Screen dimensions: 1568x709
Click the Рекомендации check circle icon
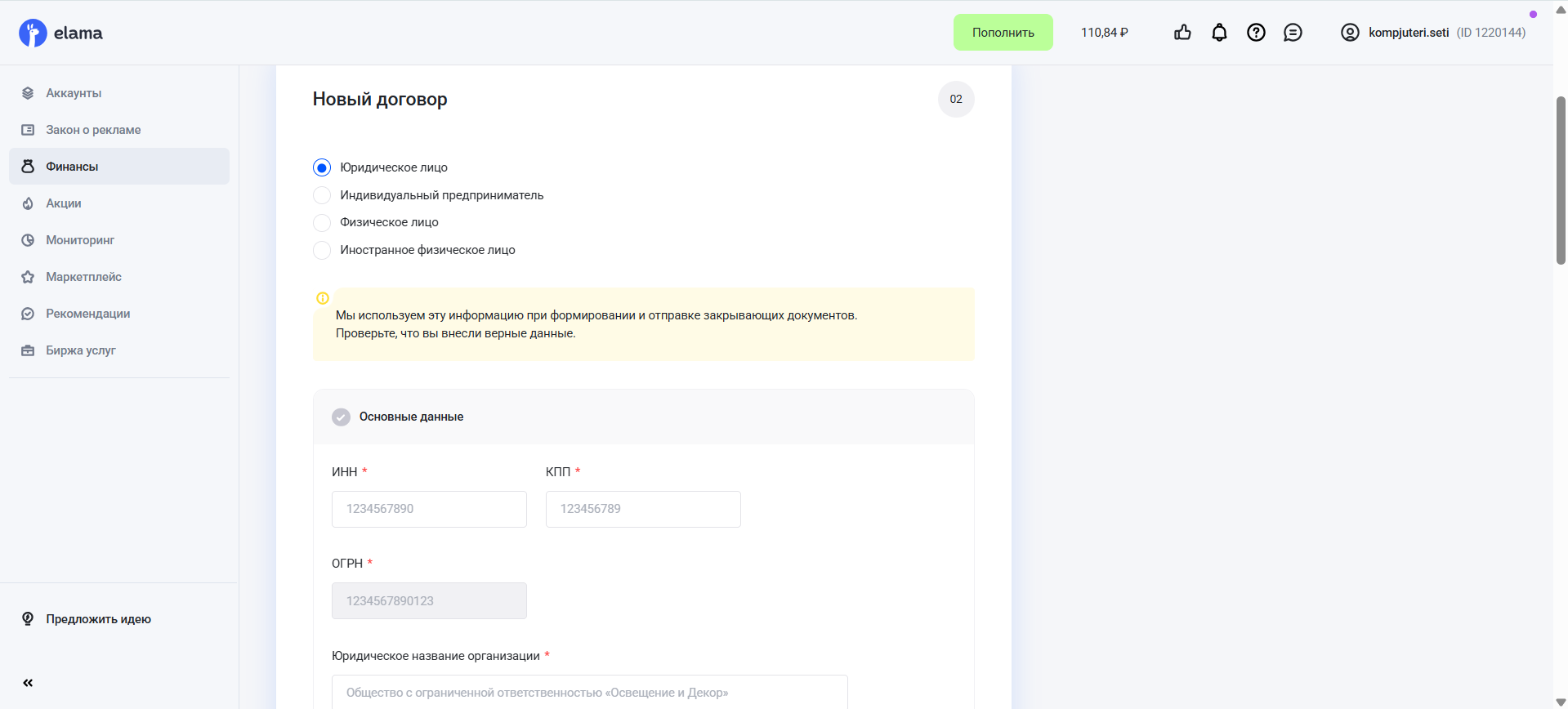click(x=28, y=314)
